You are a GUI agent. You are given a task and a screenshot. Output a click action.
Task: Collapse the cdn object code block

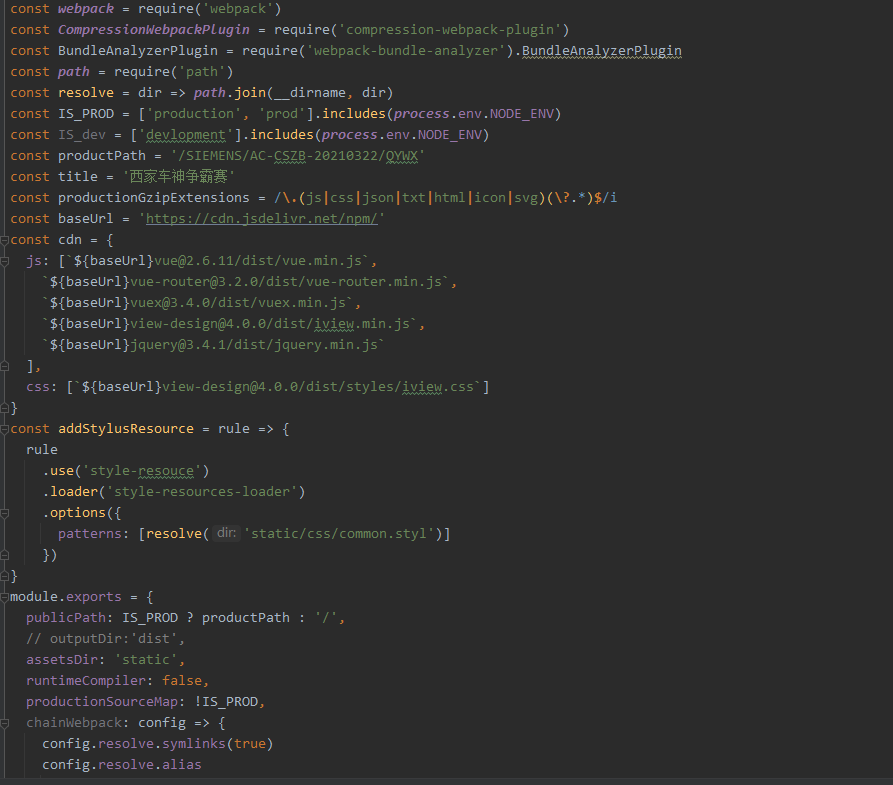coord(4,239)
